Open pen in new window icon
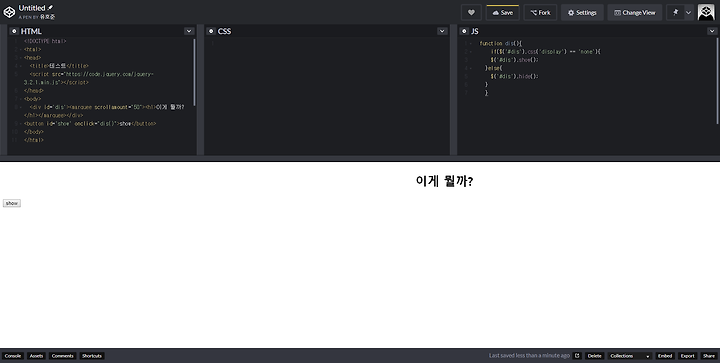 tap(577, 356)
